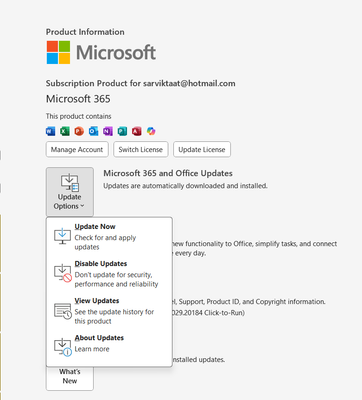Click the Update Now download icon

[62, 236]
